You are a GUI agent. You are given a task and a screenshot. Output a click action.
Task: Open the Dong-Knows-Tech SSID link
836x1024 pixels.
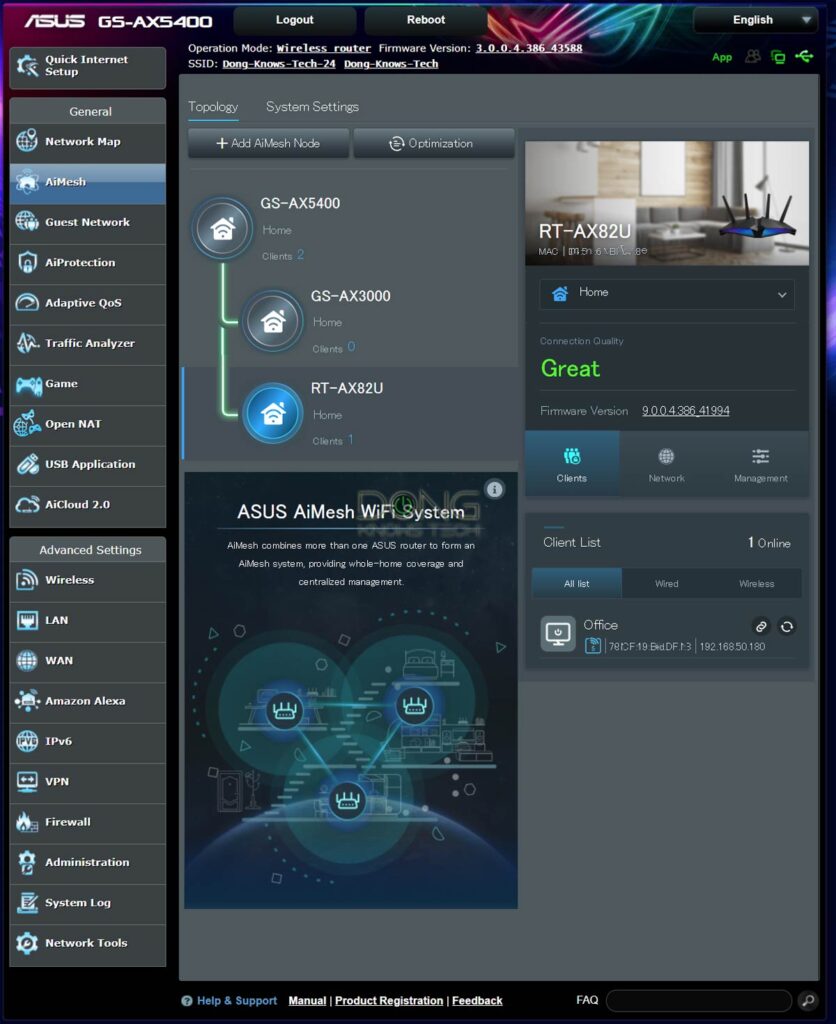(391, 64)
